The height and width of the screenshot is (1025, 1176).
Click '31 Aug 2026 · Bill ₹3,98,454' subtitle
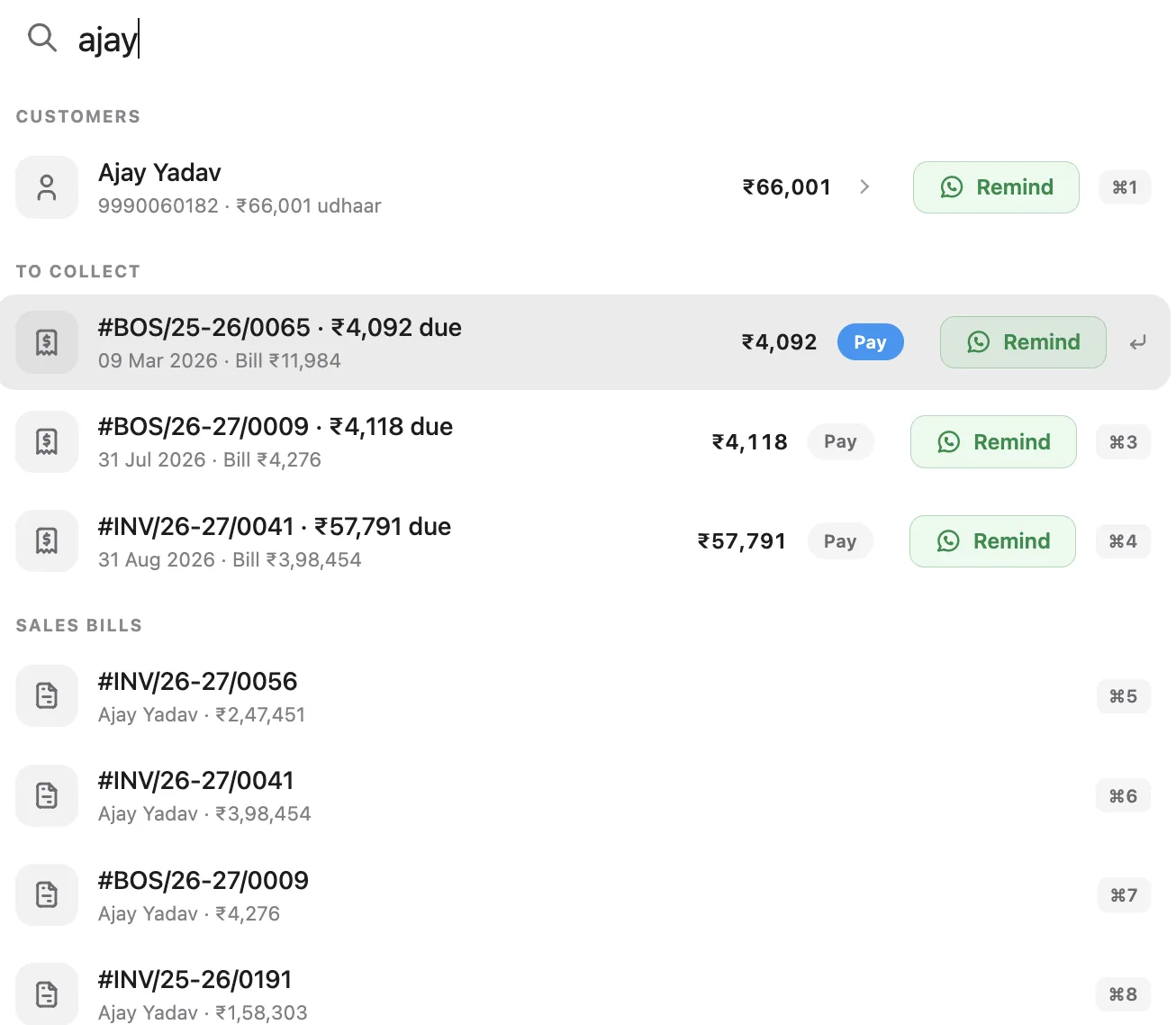tap(230, 560)
